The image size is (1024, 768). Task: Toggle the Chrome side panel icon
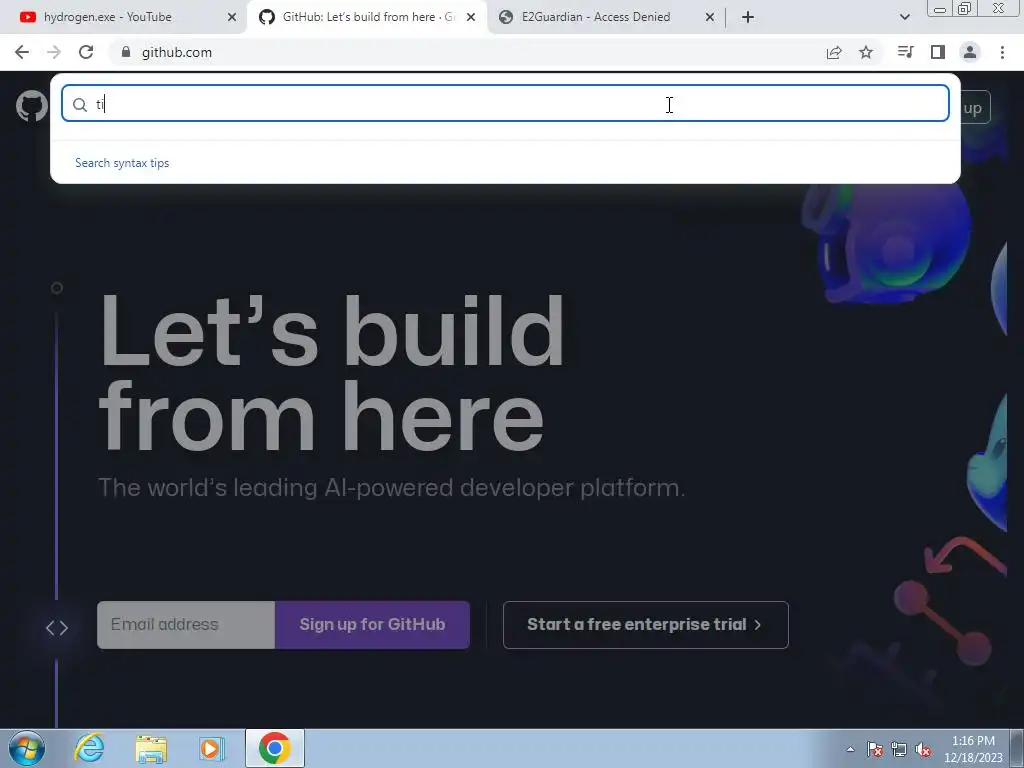point(938,52)
